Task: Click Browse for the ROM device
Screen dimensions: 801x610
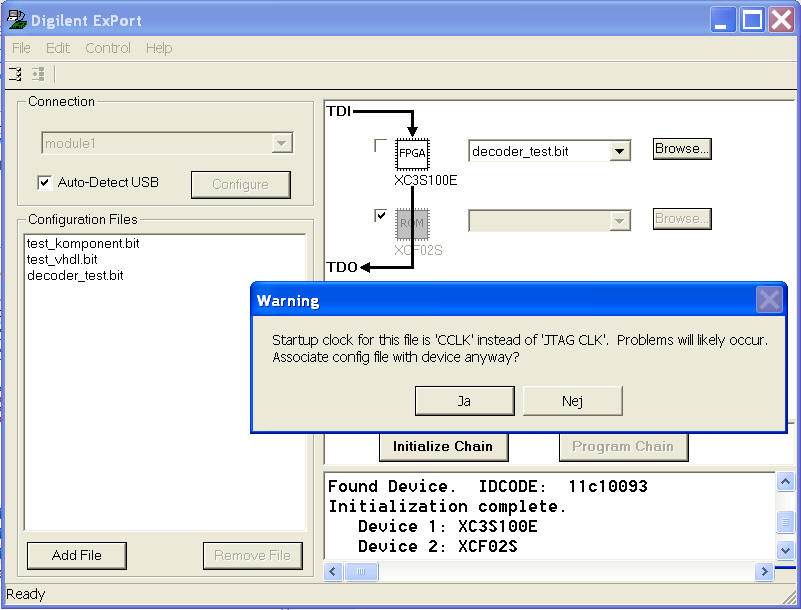Action: click(x=682, y=219)
